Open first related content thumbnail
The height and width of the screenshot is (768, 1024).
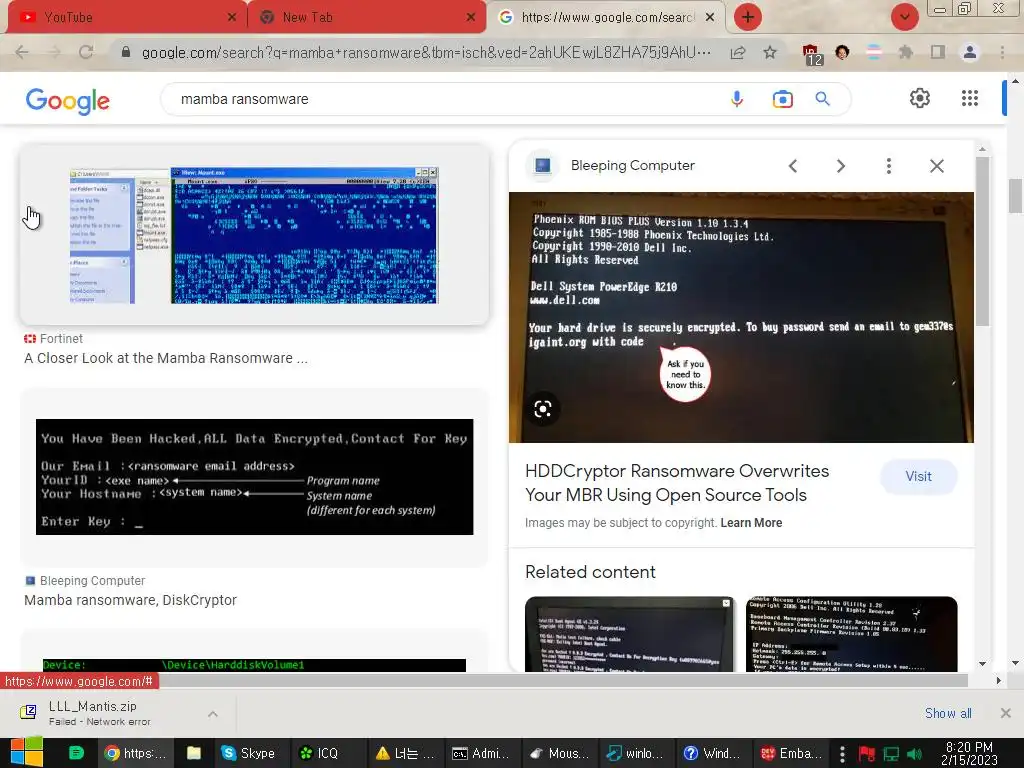[630, 634]
